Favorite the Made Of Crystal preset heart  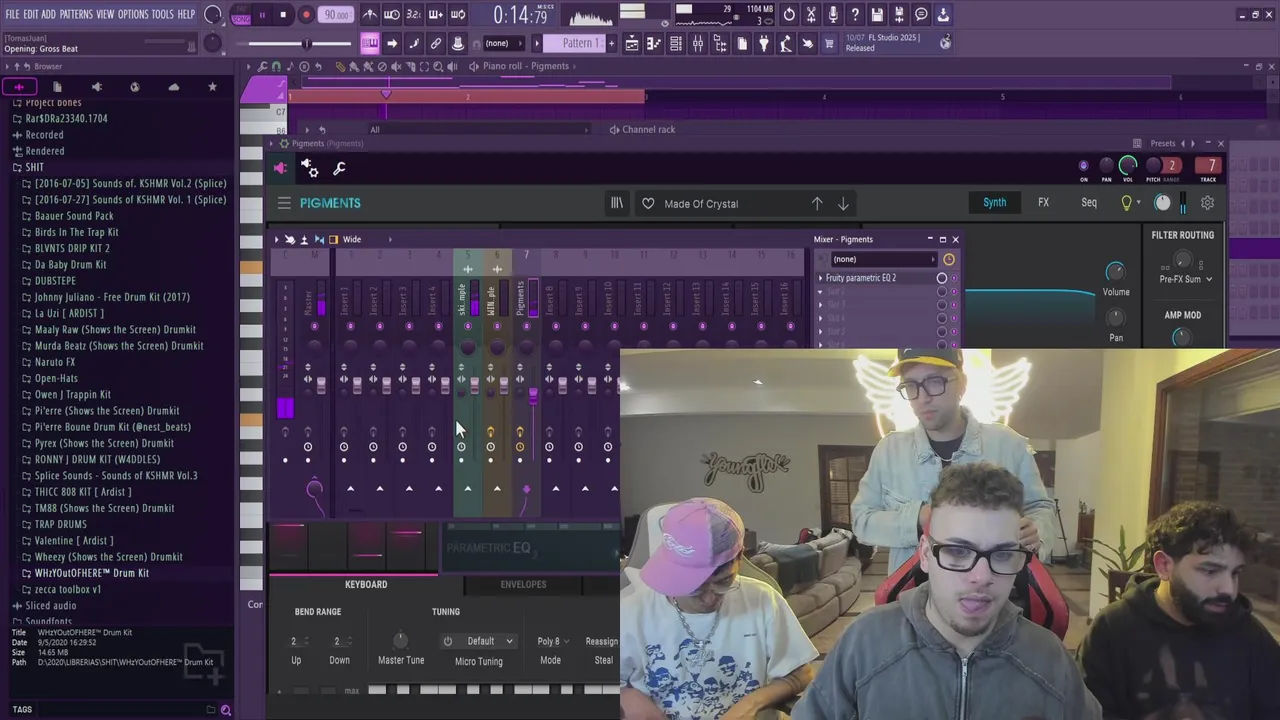coord(648,204)
